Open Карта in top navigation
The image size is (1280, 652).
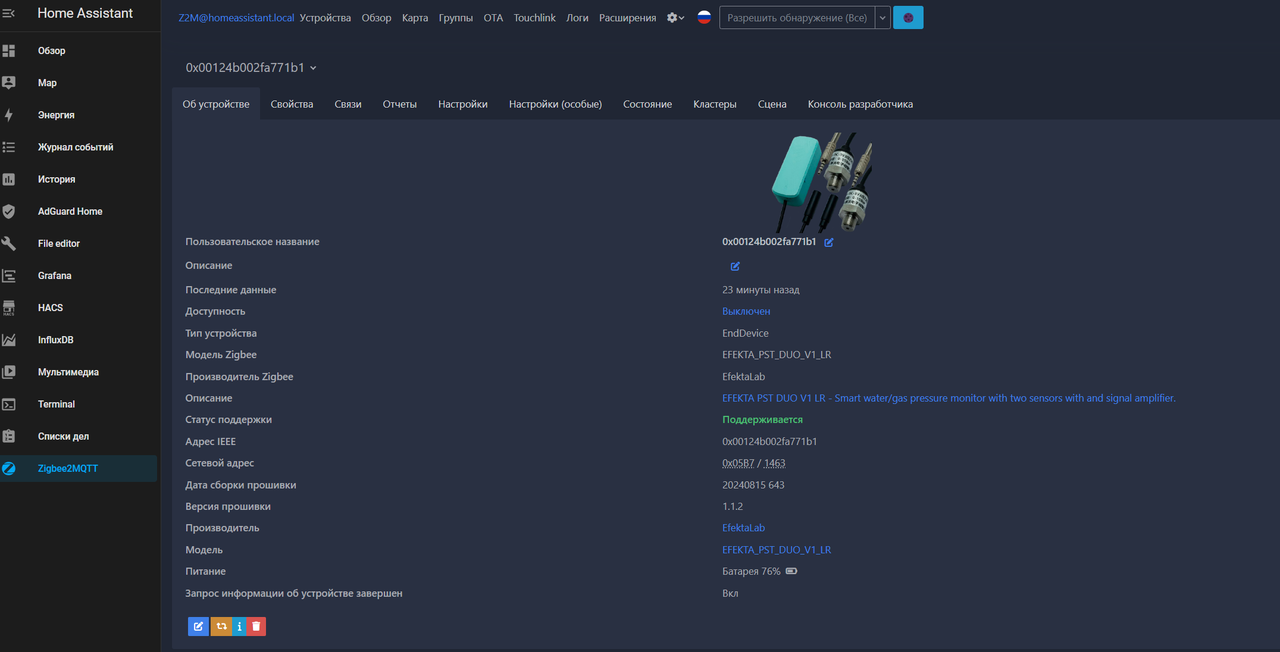(415, 18)
